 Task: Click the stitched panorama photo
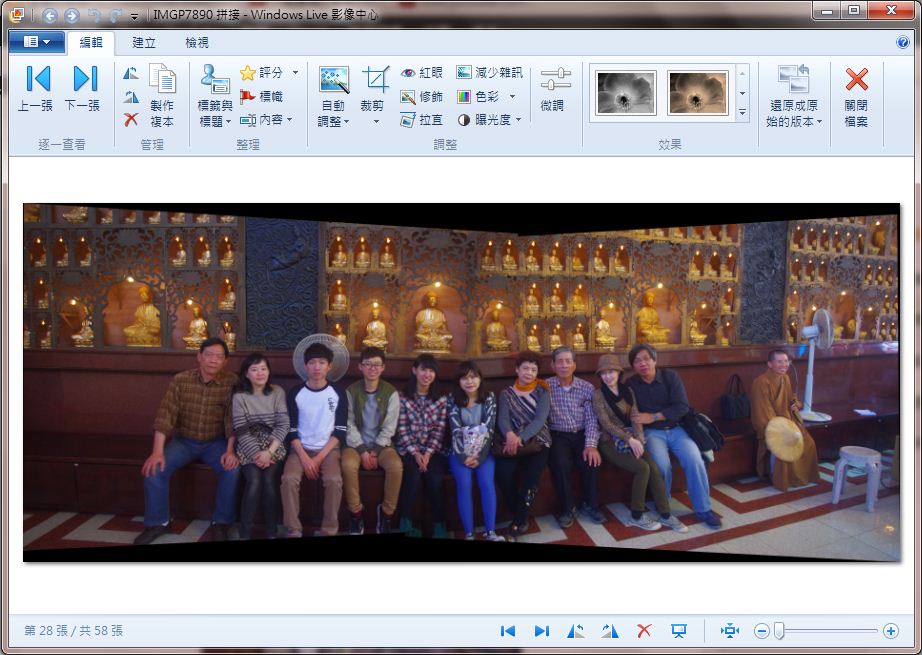pos(462,382)
